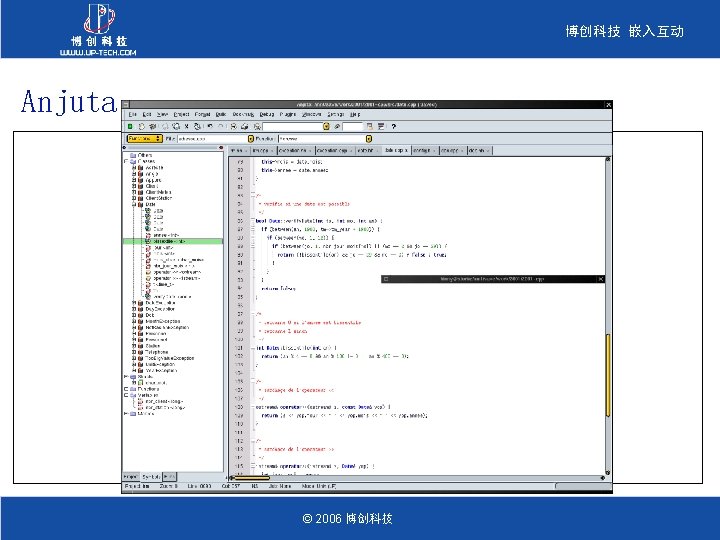This screenshot has width=720, height=540.
Task: Click the horizontal scrollbar's yellow thumb below the code
Action: coord(253,478)
